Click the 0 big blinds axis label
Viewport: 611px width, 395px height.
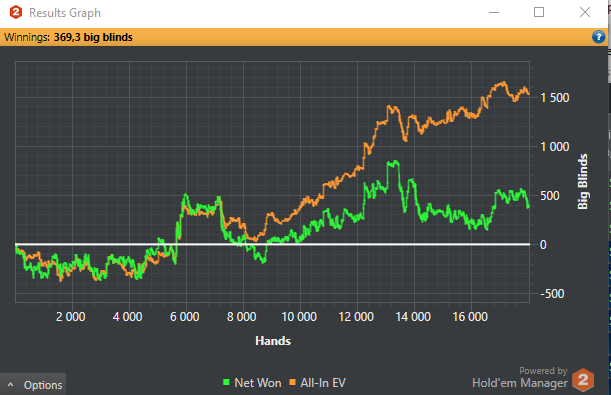tap(543, 245)
